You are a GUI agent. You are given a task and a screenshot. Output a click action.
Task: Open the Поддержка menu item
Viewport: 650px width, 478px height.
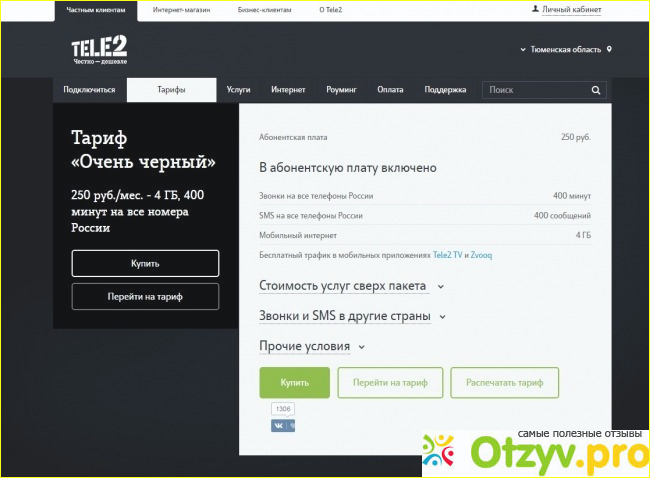pyautogui.click(x=445, y=90)
